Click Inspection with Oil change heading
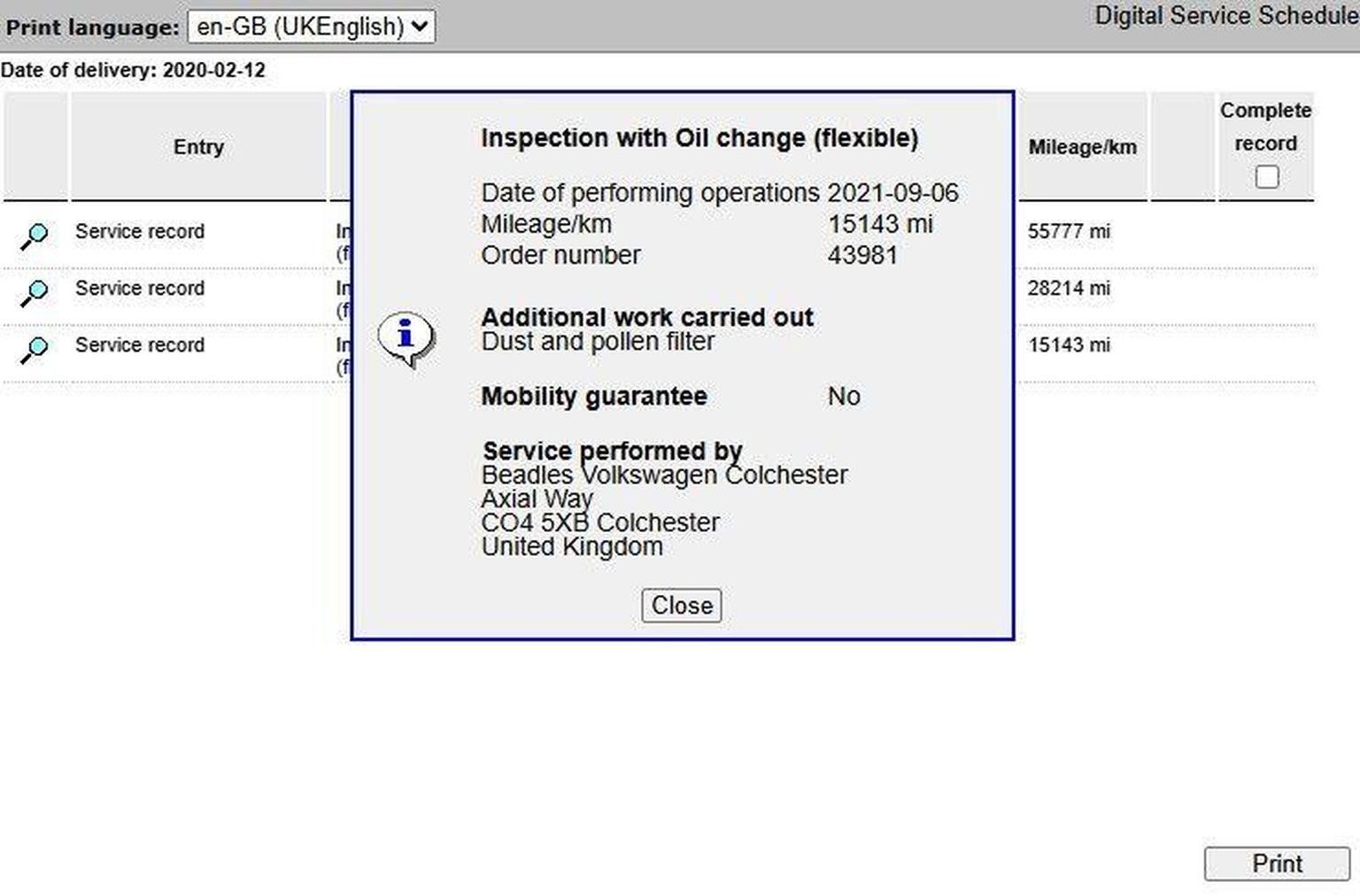 [x=699, y=138]
